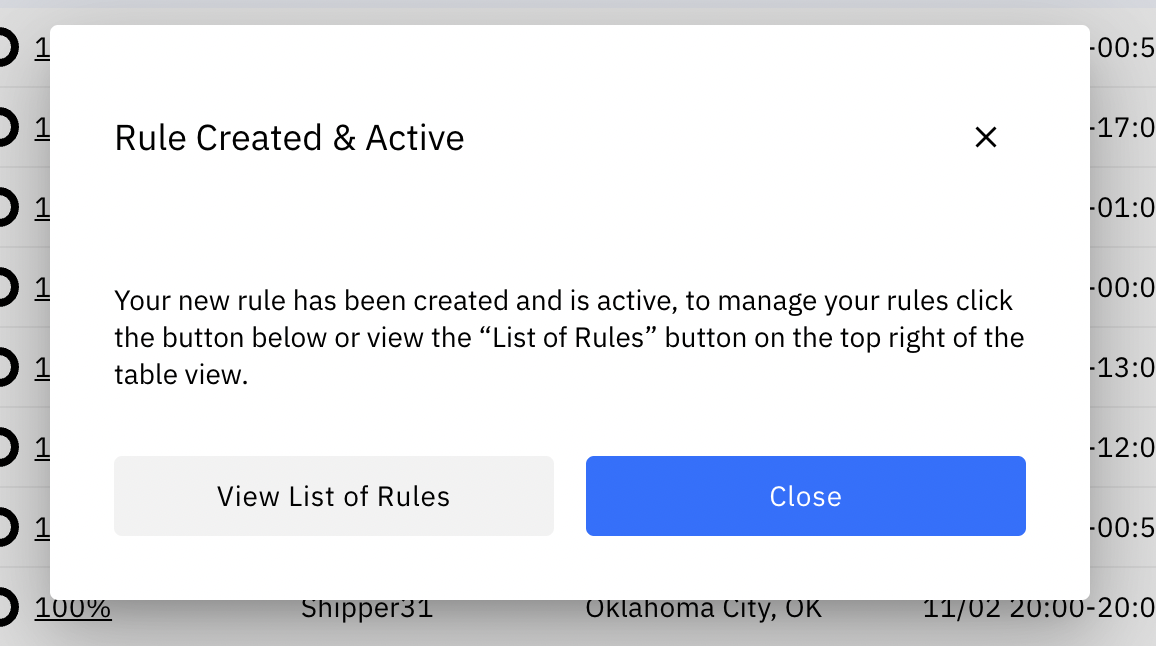This screenshot has height=646, width=1156.
Task: Click the circular icon on the -00:0 row
Action: 5,288
